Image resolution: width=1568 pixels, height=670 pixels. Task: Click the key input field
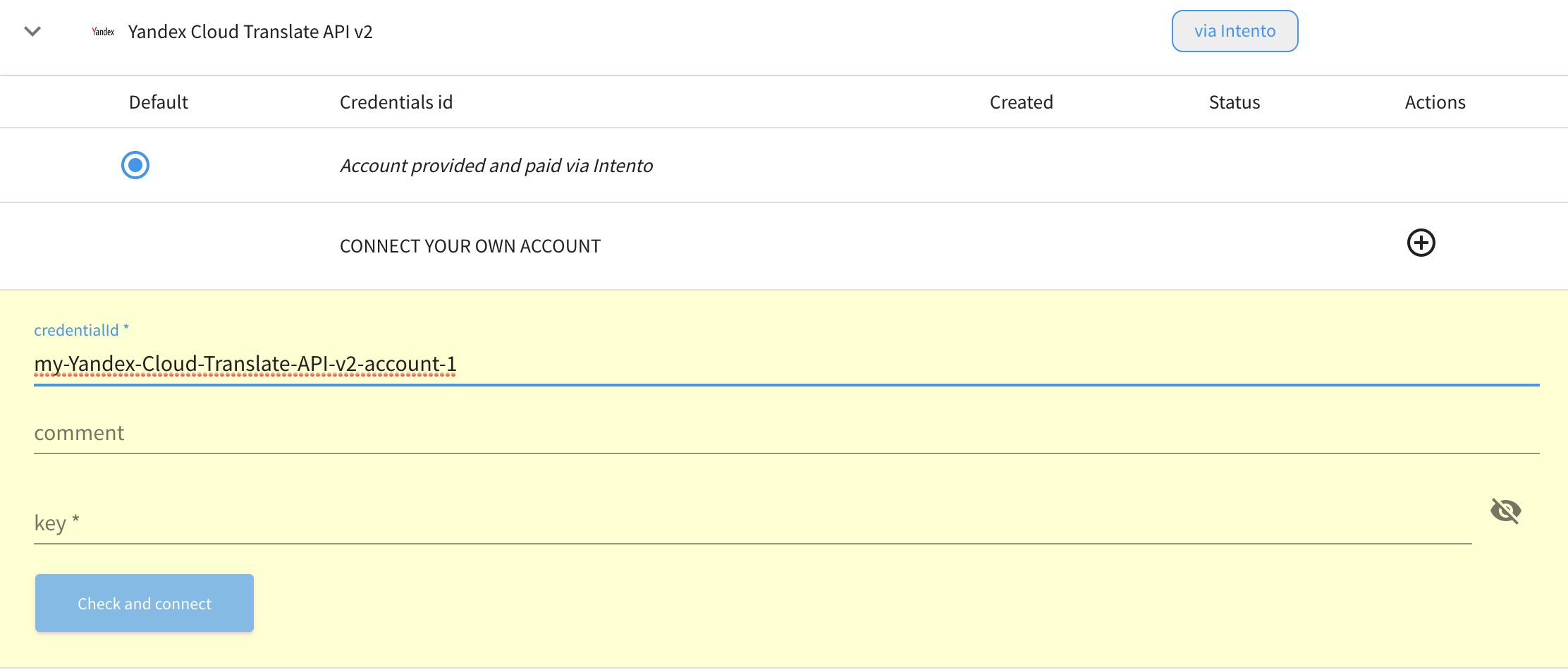coord(752,523)
